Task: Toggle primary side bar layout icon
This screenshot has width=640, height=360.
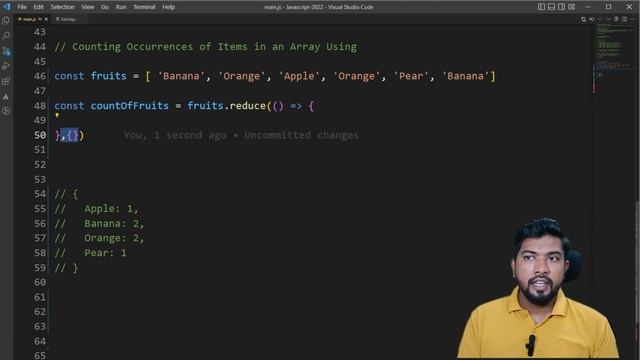Action: click(541, 7)
